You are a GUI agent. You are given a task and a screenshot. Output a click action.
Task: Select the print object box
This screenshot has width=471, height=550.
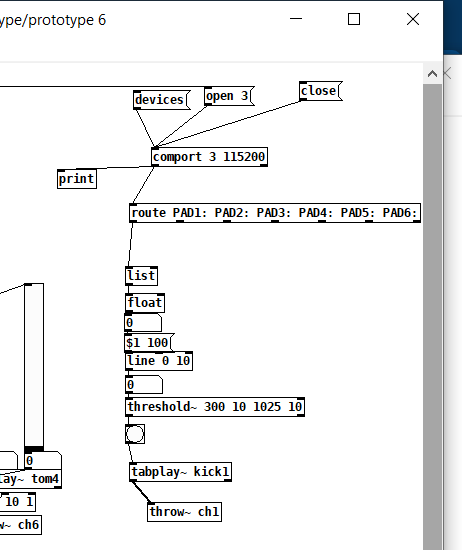[x=77, y=179]
